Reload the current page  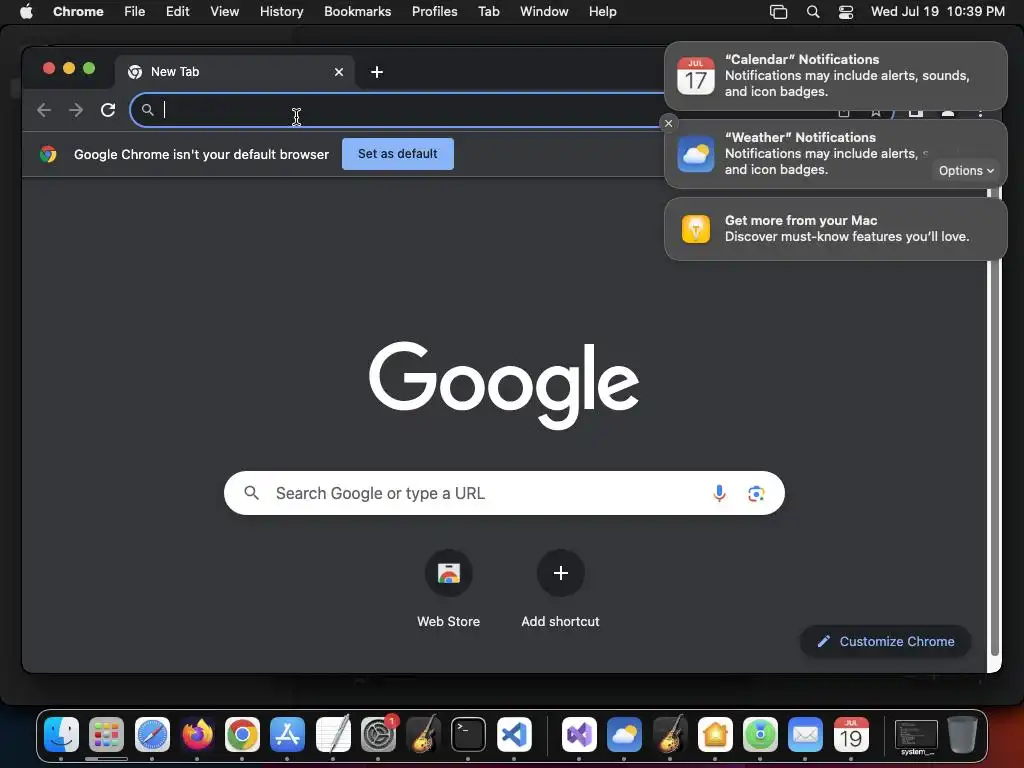tap(108, 110)
